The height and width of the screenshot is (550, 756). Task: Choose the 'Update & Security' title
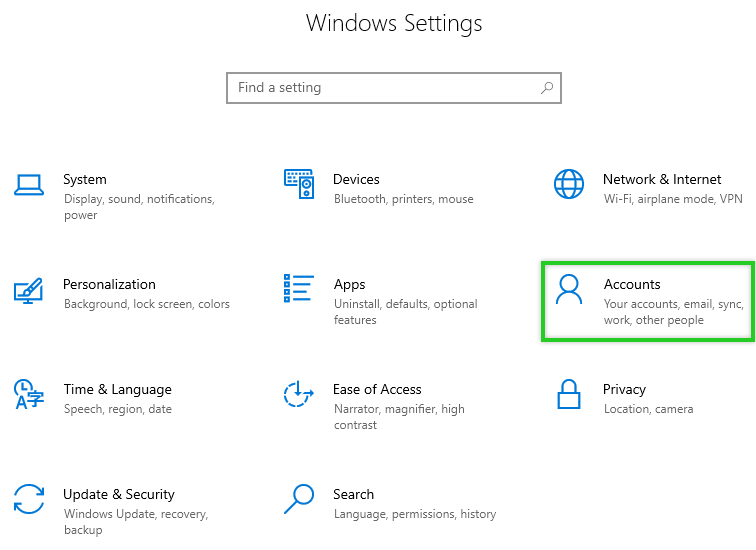click(118, 495)
